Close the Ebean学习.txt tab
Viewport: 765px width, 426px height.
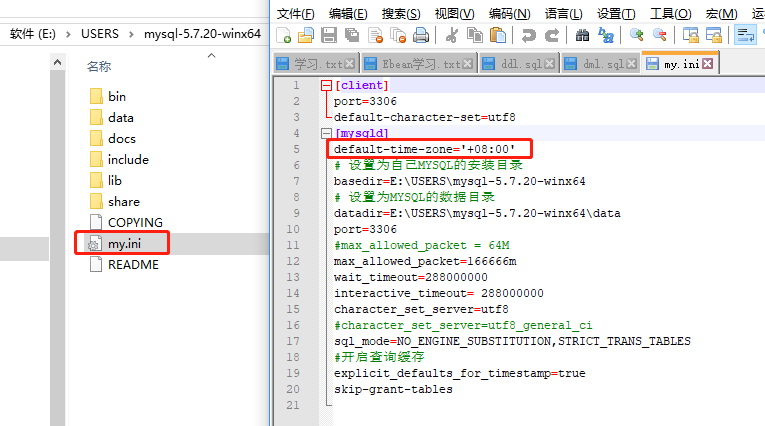click(x=467, y=64)
